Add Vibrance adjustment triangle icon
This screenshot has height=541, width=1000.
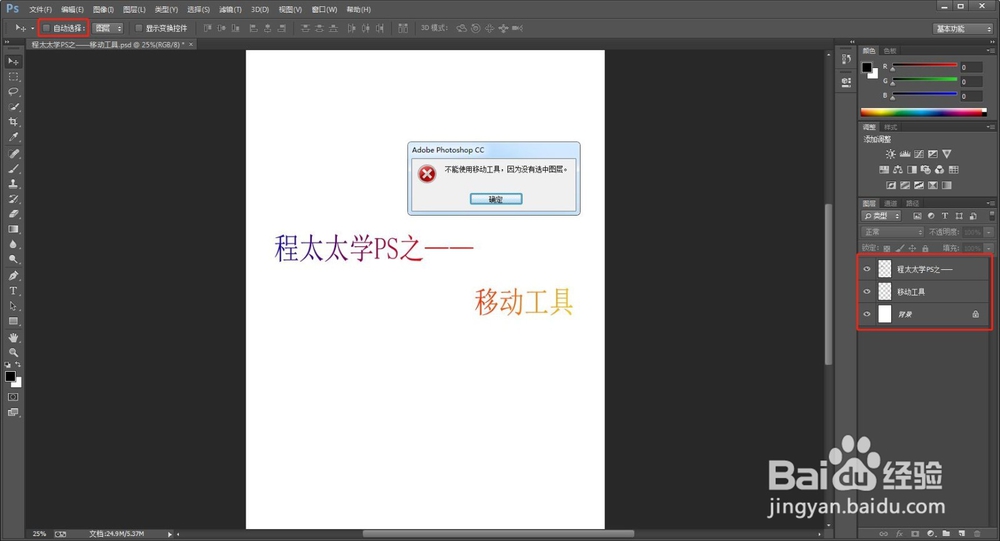pyautogui.click(x=947, y=154)
